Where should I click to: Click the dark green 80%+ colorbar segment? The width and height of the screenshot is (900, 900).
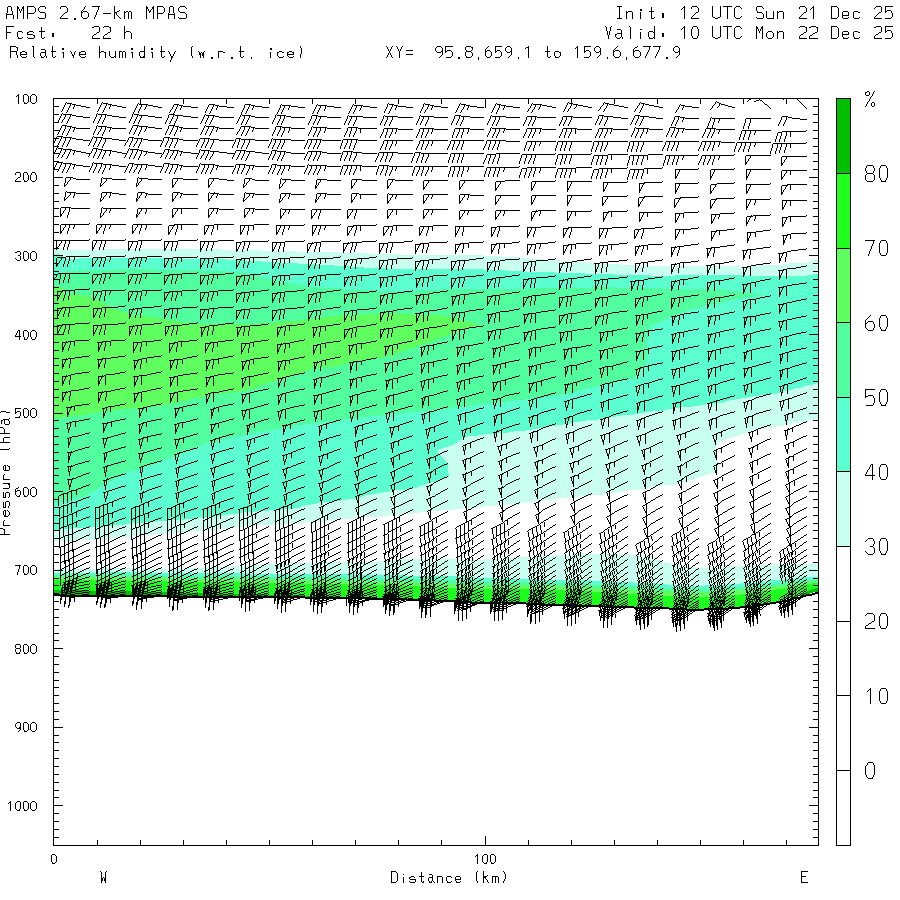click(x=843, y=135)
